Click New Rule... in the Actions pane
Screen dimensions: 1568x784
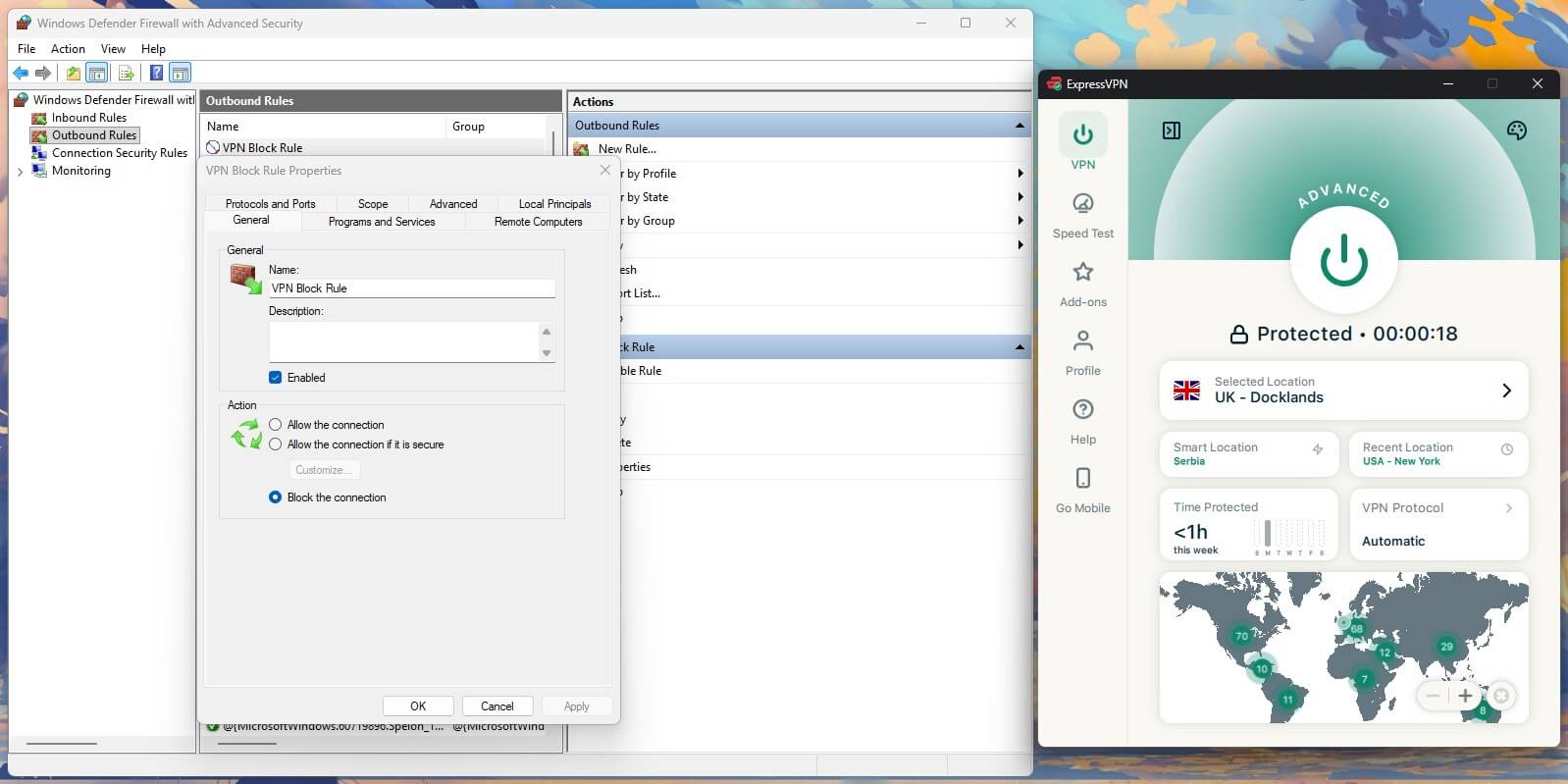[x=627, y=149]
